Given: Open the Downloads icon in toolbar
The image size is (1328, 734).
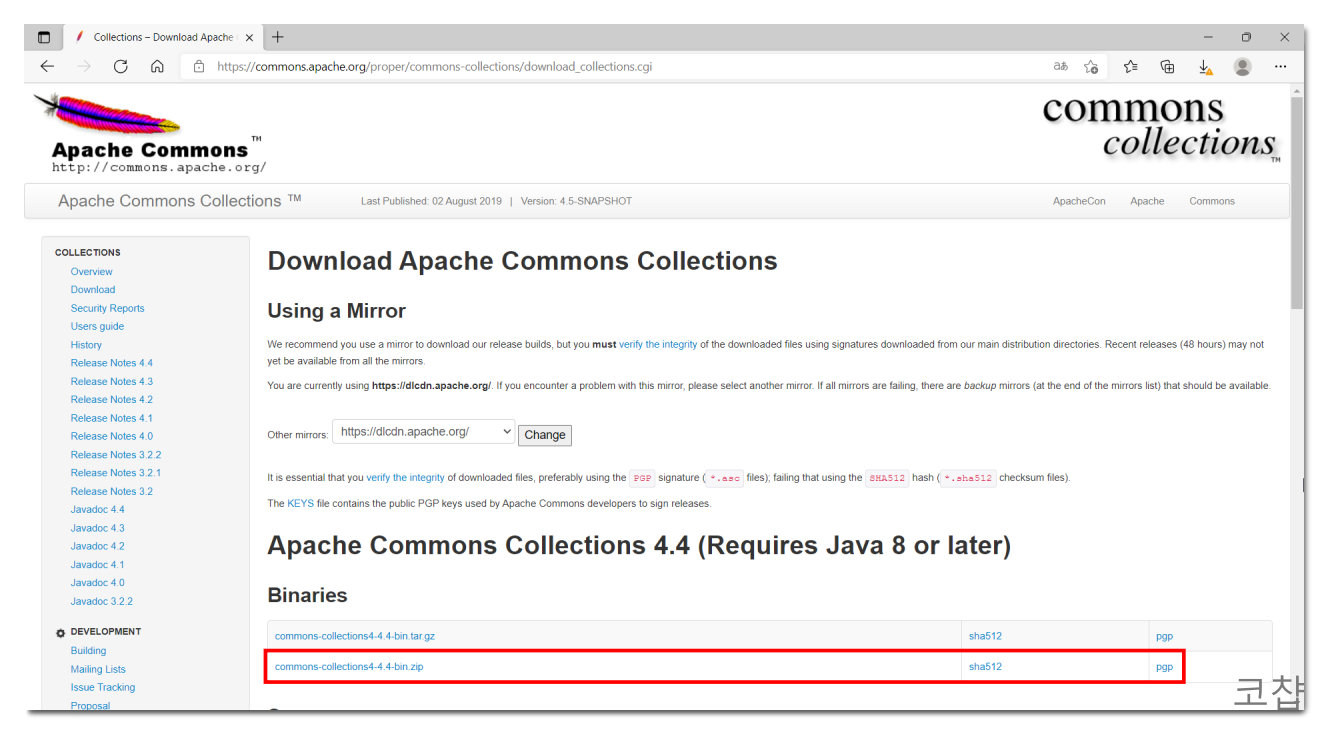Looking at the screenshot, I should click(x=1205, y=67).
